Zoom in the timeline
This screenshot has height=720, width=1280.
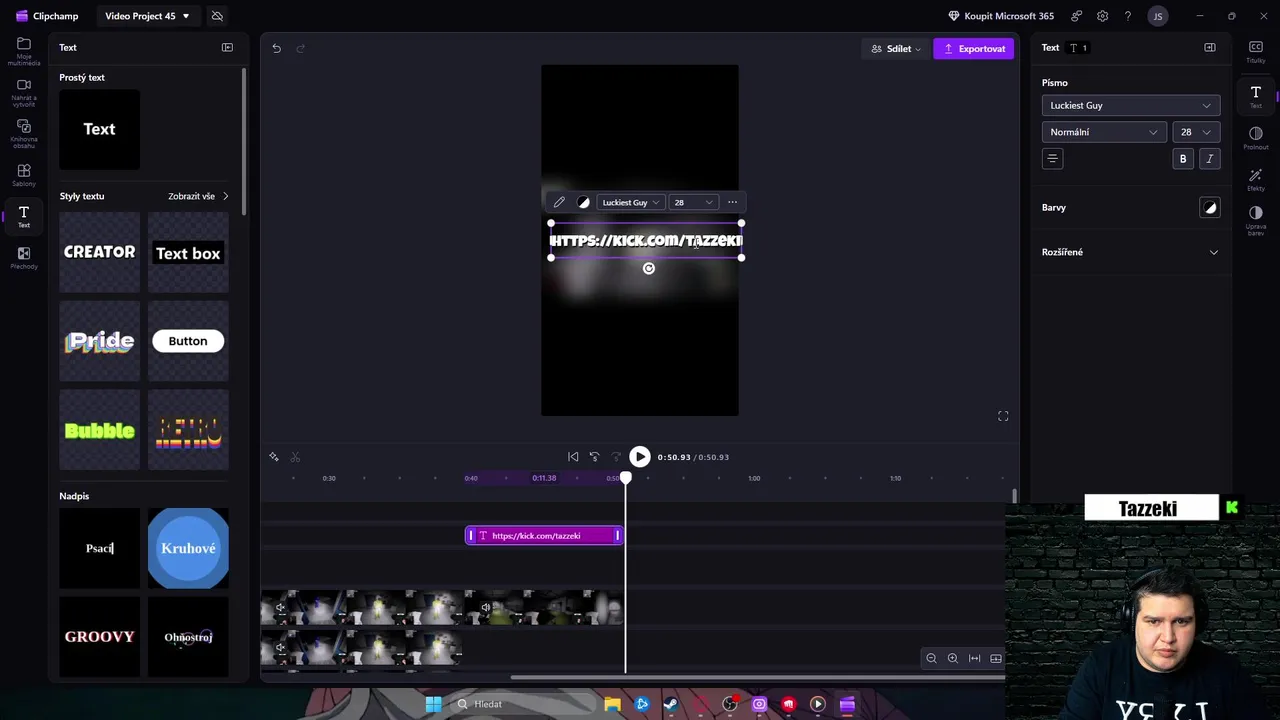point(953,658)
